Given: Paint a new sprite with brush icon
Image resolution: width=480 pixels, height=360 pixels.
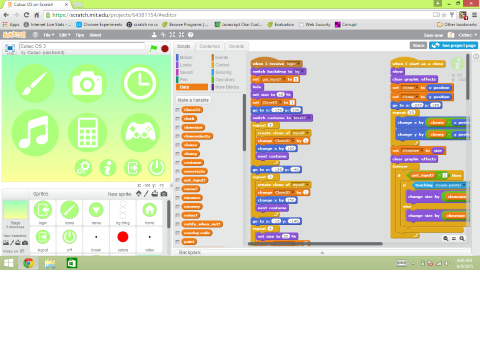Looking at the screenshot, I should 146,194.
